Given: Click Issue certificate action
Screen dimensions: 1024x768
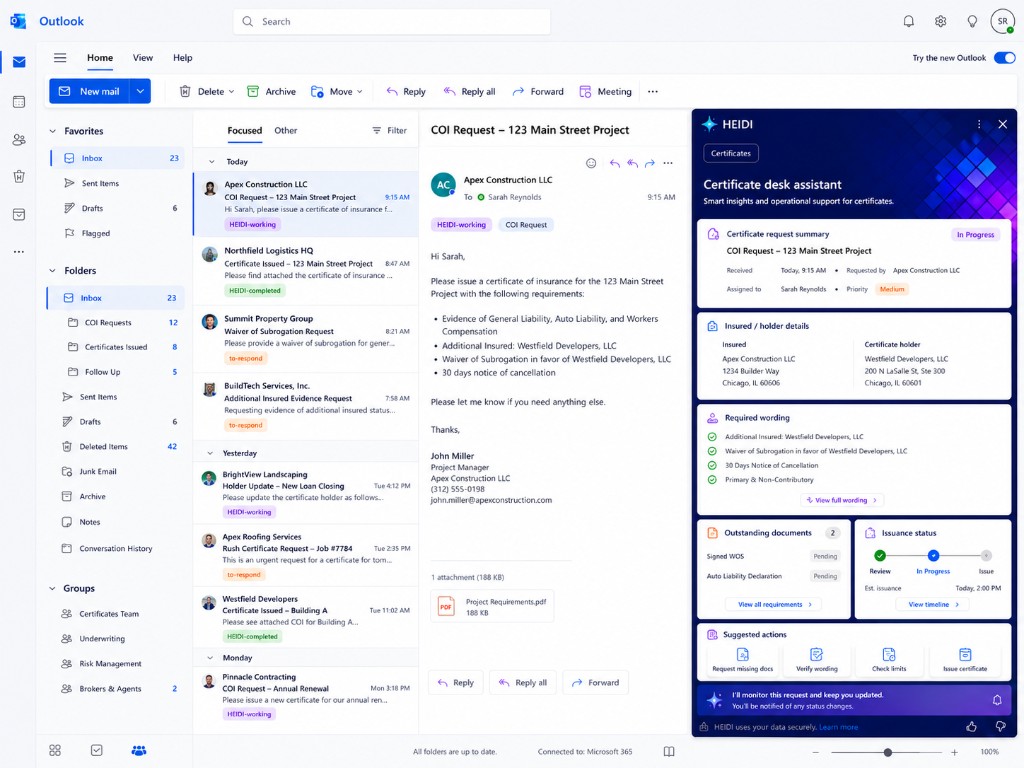Looking at the screenshot, I should pos(965,660).
